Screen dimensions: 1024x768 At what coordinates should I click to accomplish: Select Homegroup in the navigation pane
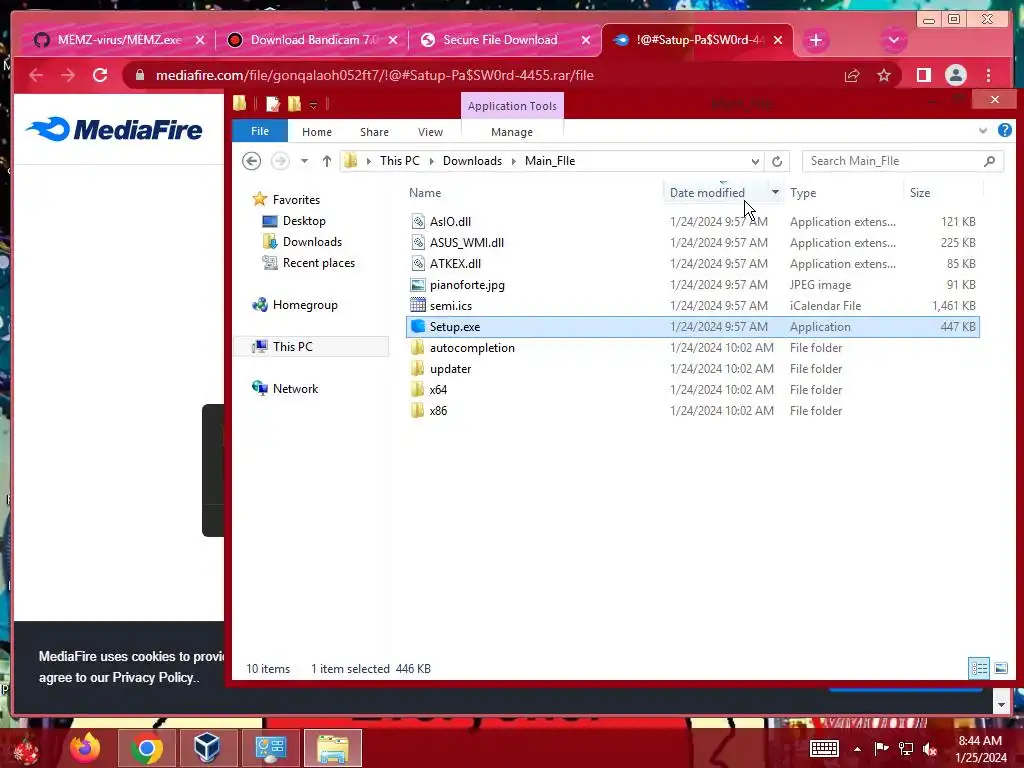(x=305, y=304)
